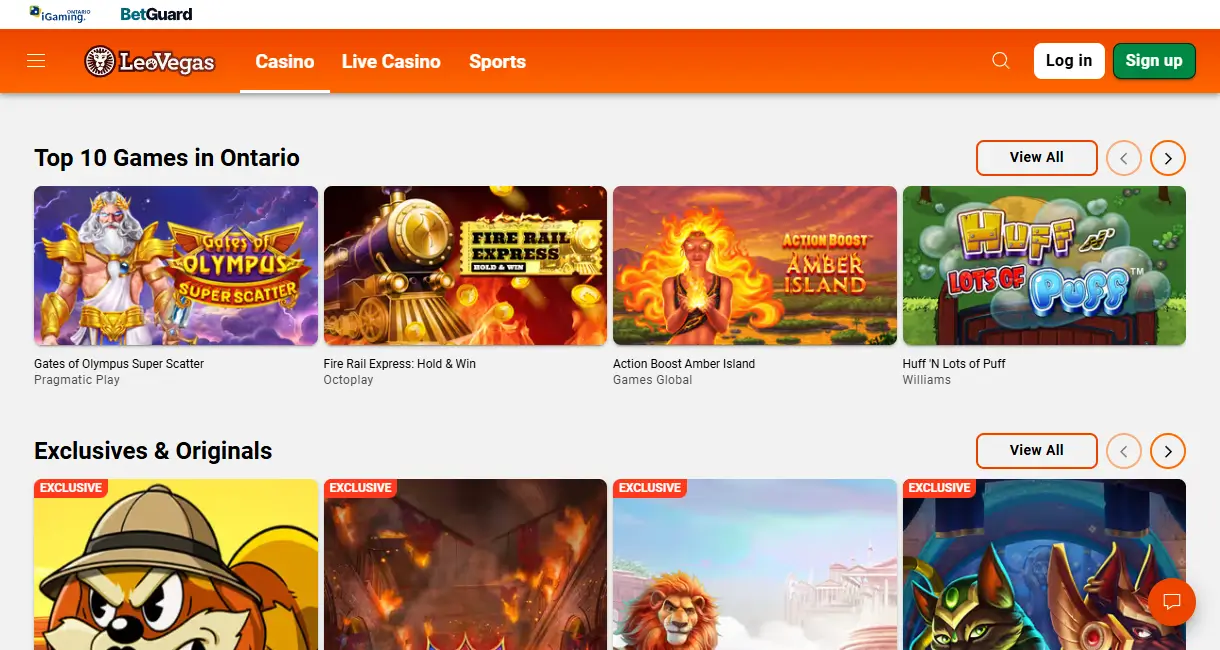Open exclusive game with Egyptian cat
This screenshot has height=650, width=1220.
[1044, 564]
